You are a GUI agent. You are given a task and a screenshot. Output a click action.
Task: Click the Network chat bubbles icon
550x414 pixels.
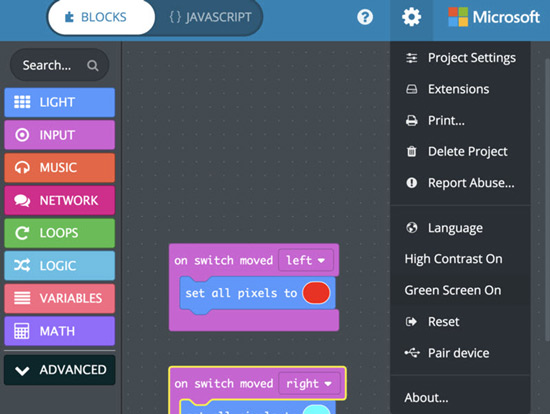tap(22, 200)
